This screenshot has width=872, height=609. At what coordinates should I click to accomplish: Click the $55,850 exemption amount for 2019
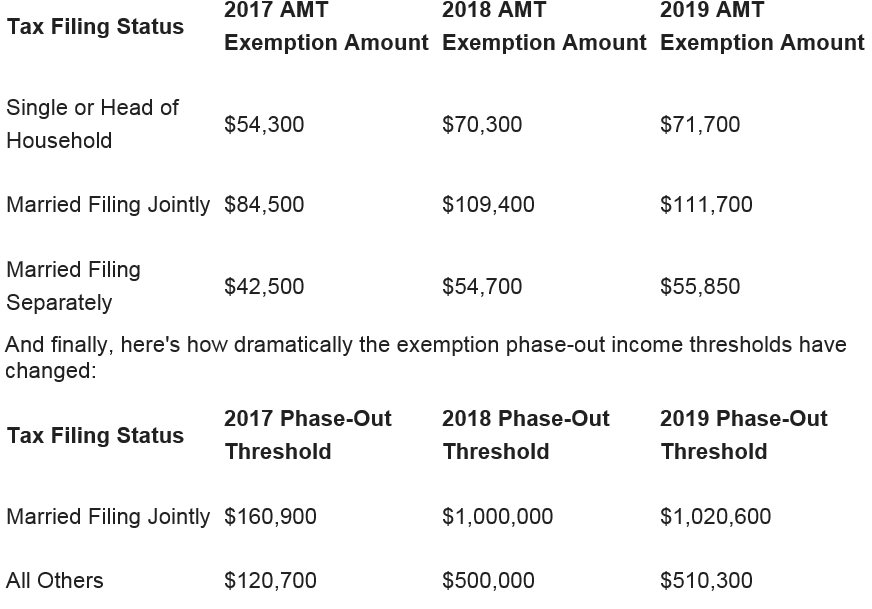(700, 287)
